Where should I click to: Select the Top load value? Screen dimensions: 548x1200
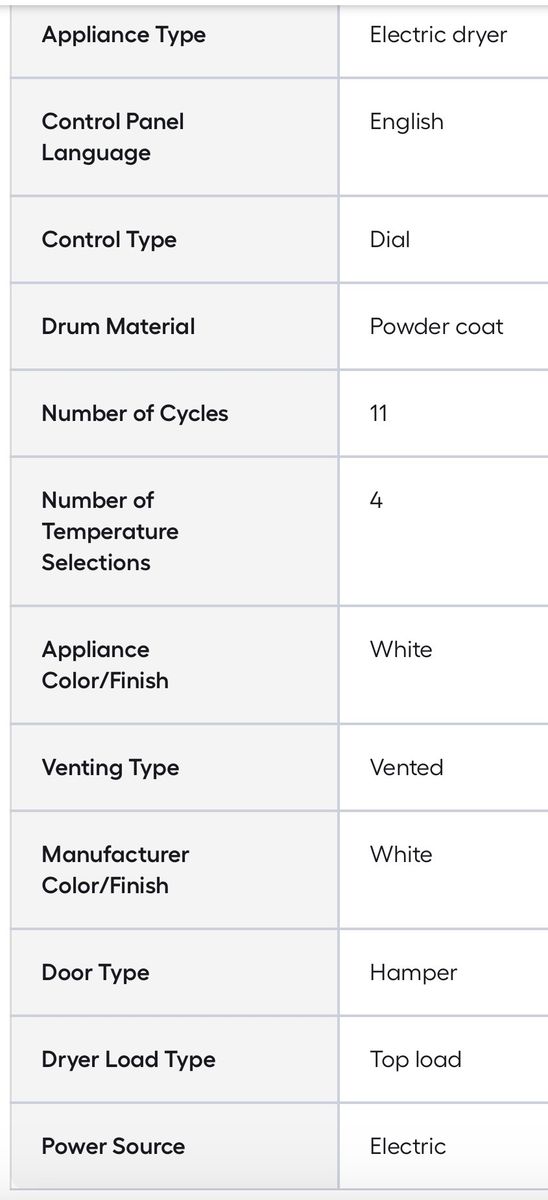(x=415, y=1059)
